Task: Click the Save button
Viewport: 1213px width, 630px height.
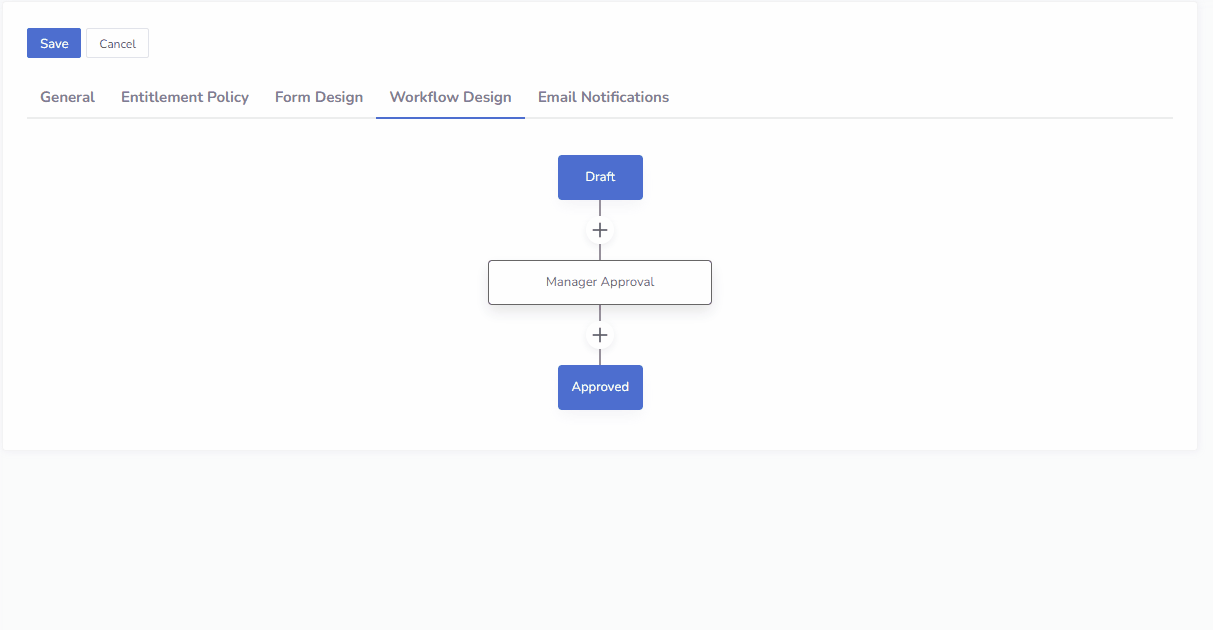Action: click(53, 42)
